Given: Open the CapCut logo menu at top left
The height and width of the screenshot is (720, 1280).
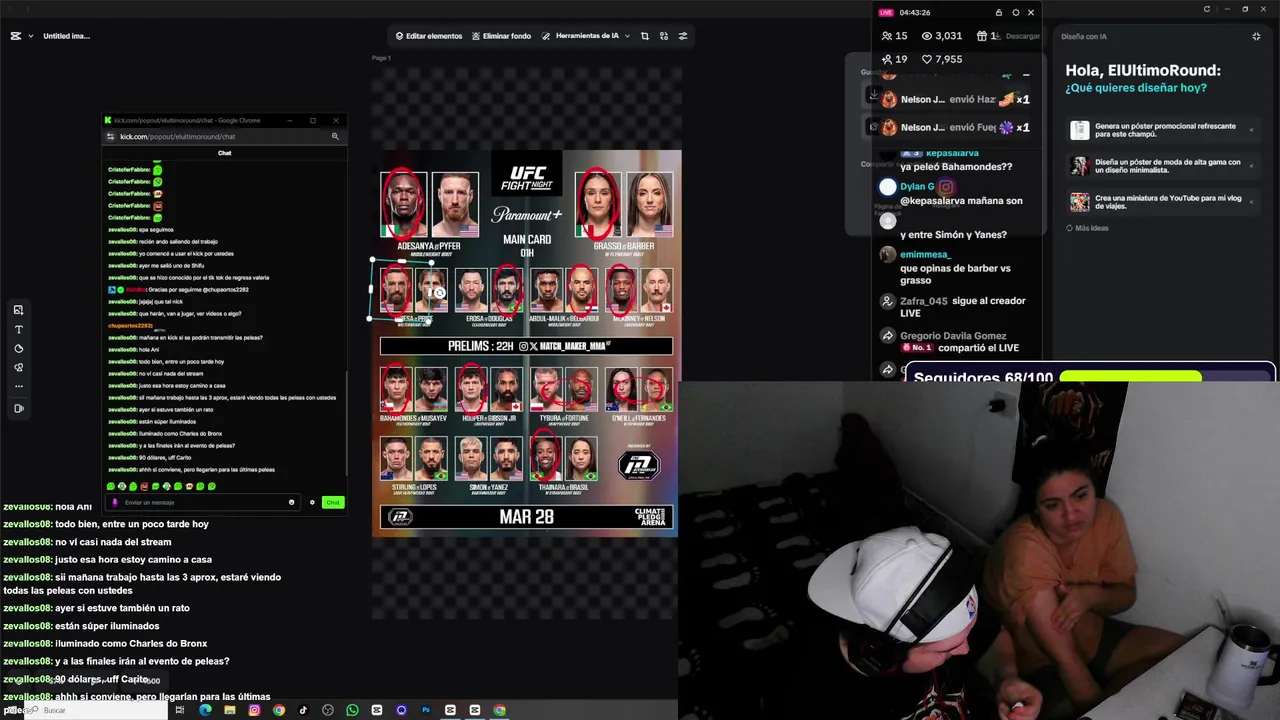Looking at the screenshot, I should [x=16, y=36].
